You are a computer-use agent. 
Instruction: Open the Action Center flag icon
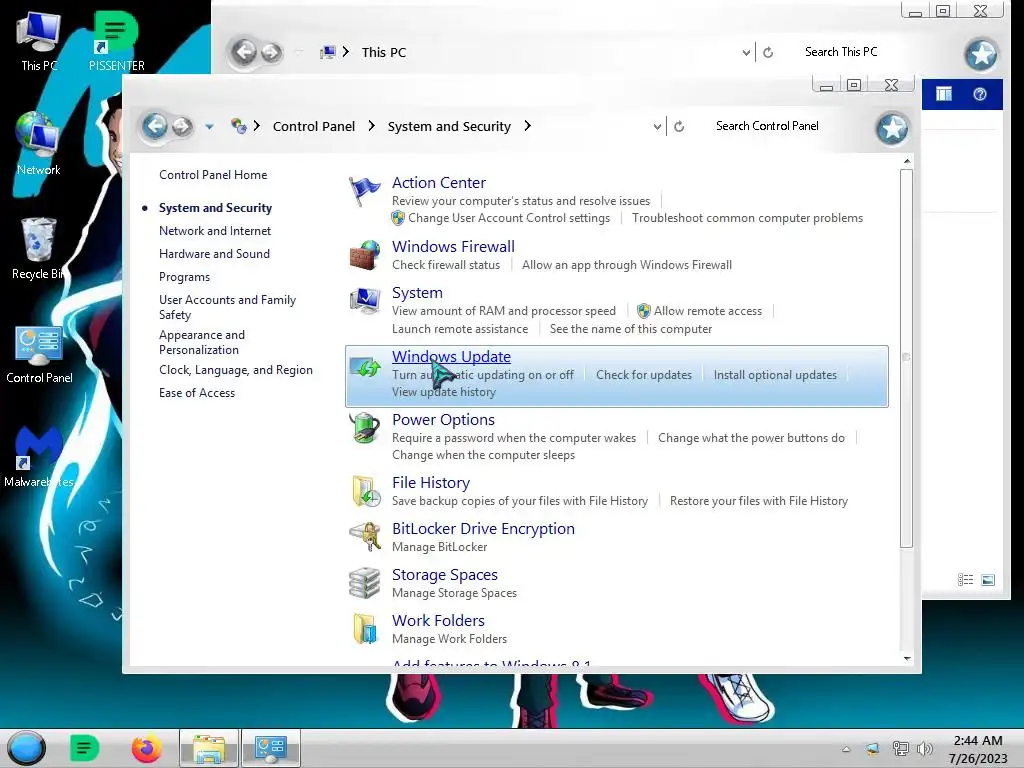[364, 191]
